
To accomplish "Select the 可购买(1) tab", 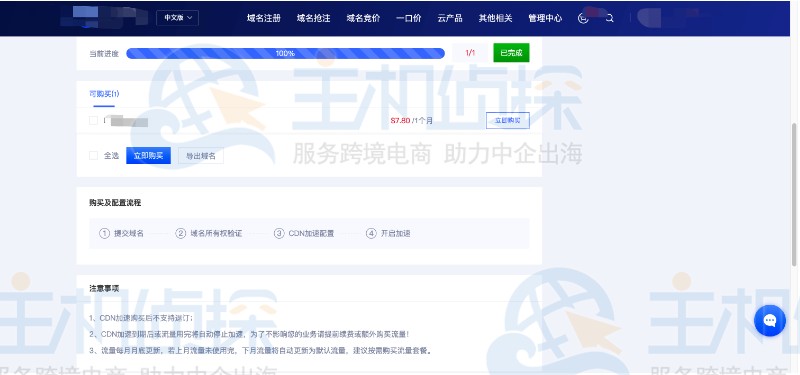I will 104,94.
